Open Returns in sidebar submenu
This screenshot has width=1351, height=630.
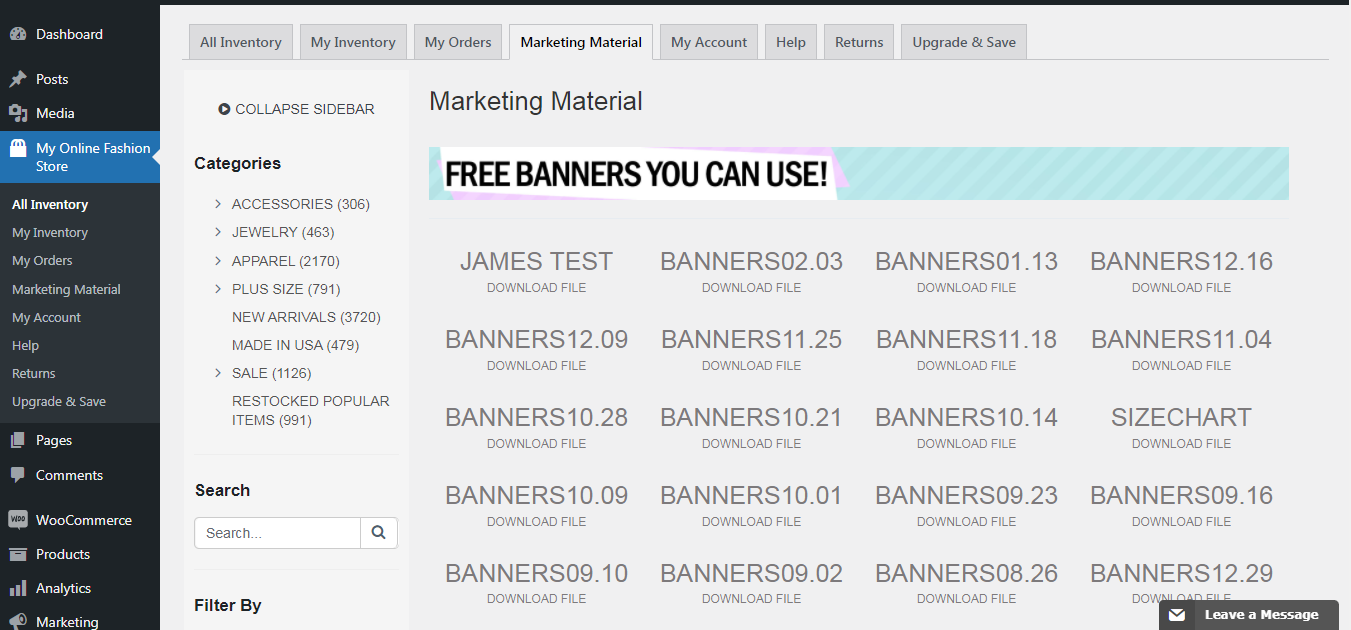34,373
